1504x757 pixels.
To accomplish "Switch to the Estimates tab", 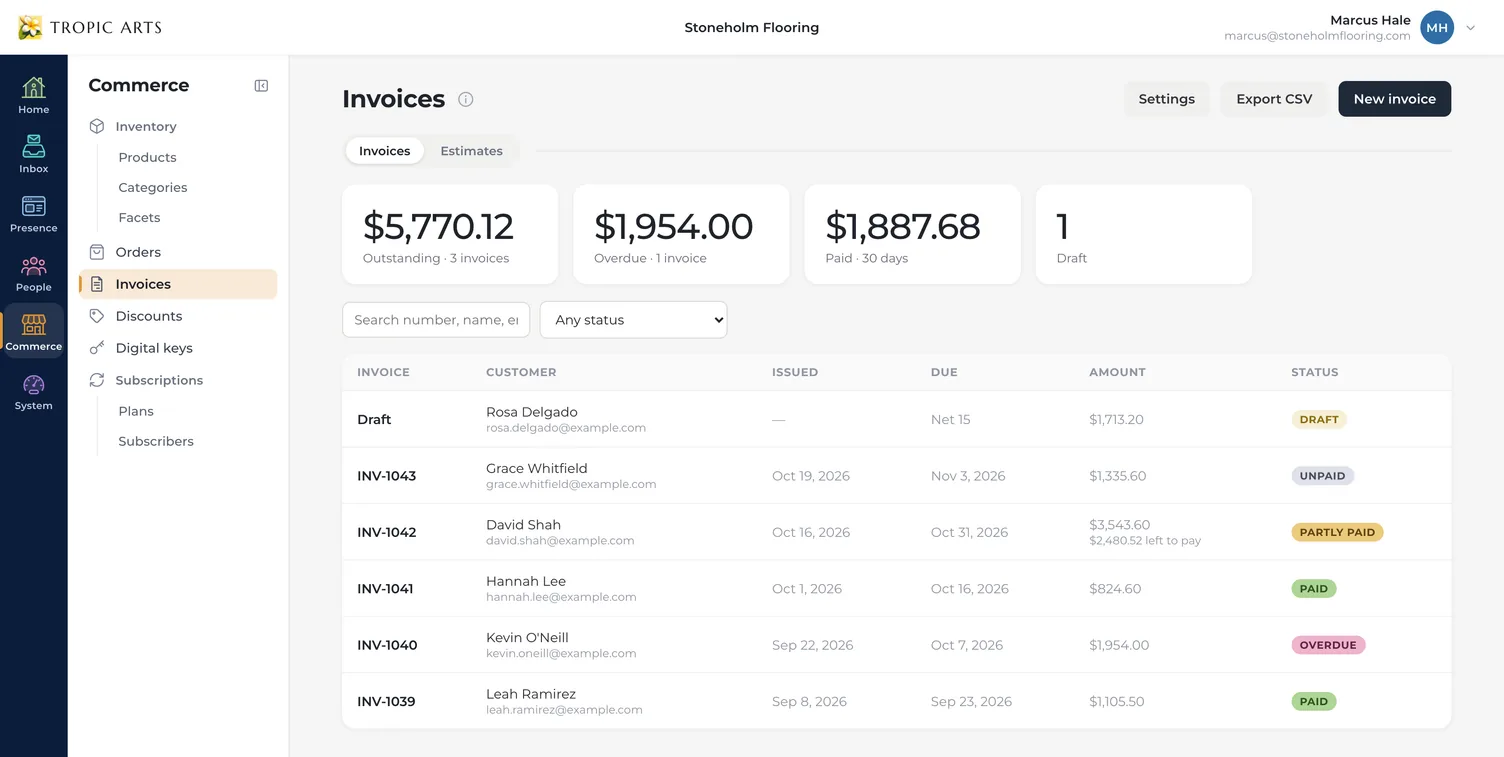I will click(471, 151).
